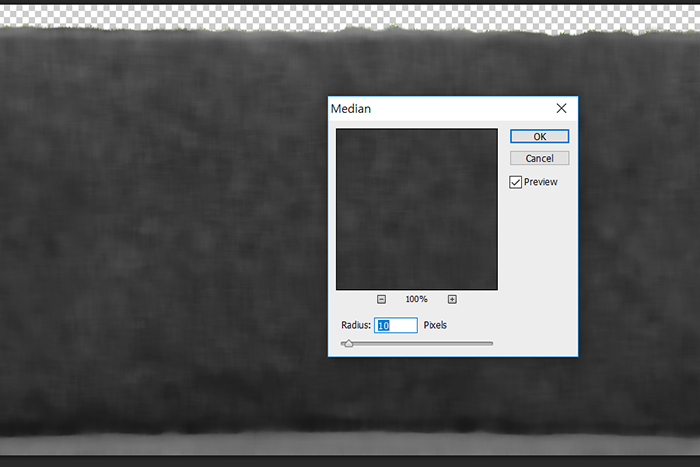Click the Median preview thumbnail
This screenshot has width=700, height=467.
417,209
